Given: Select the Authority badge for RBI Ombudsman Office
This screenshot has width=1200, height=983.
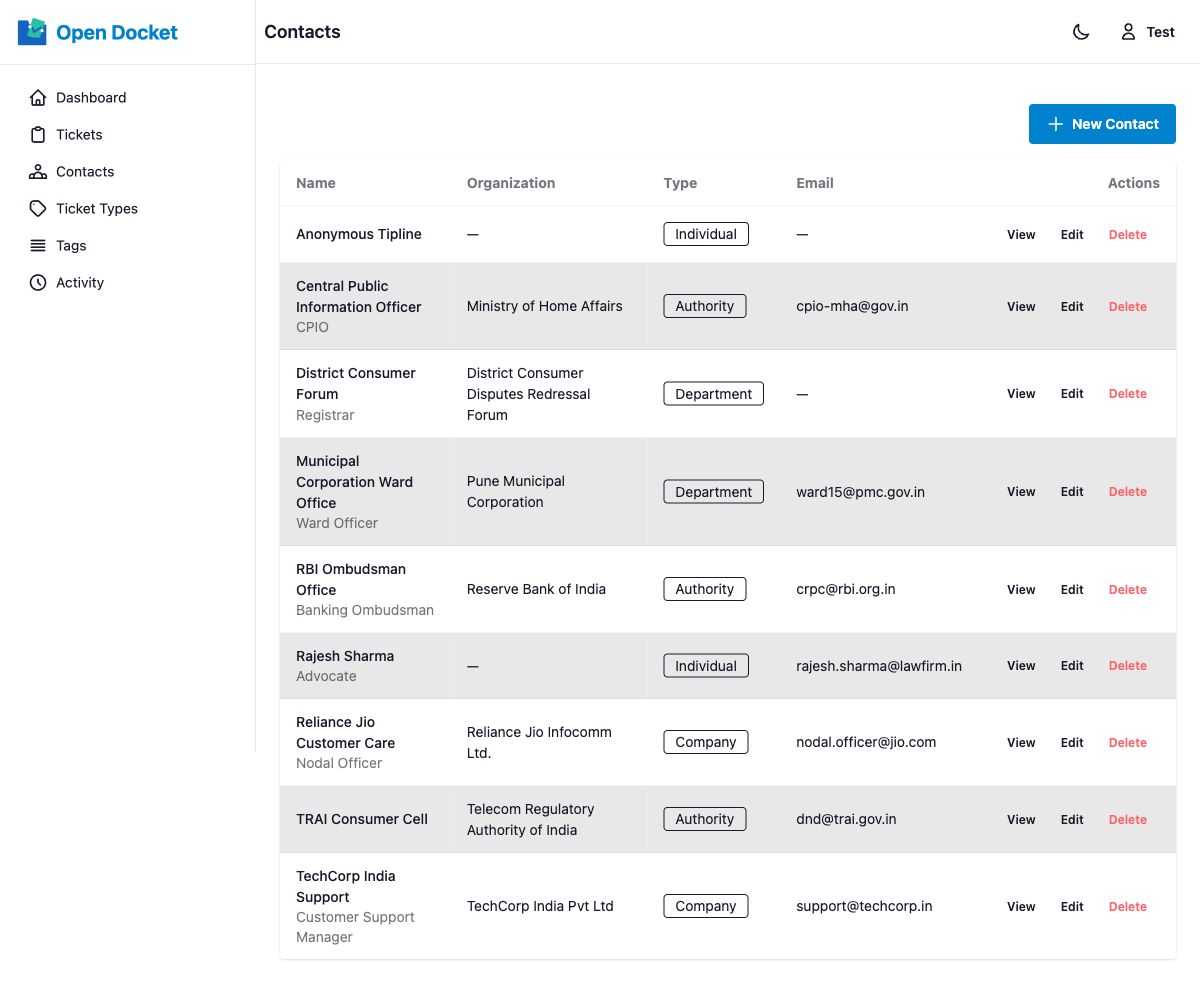Looking at the screenshot, I should coord(704,589).
